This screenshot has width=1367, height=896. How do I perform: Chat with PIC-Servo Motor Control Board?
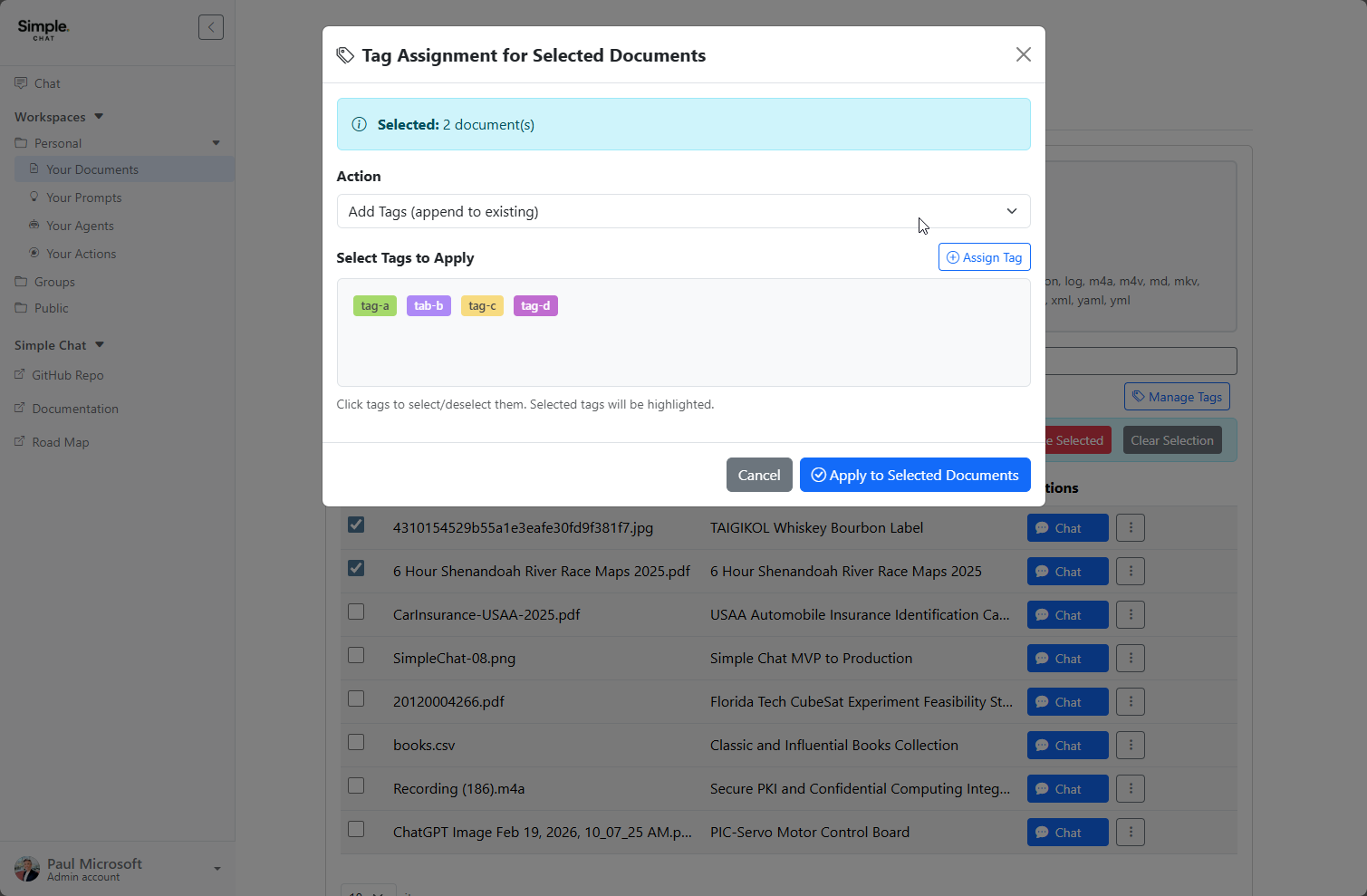[1067, 833]
